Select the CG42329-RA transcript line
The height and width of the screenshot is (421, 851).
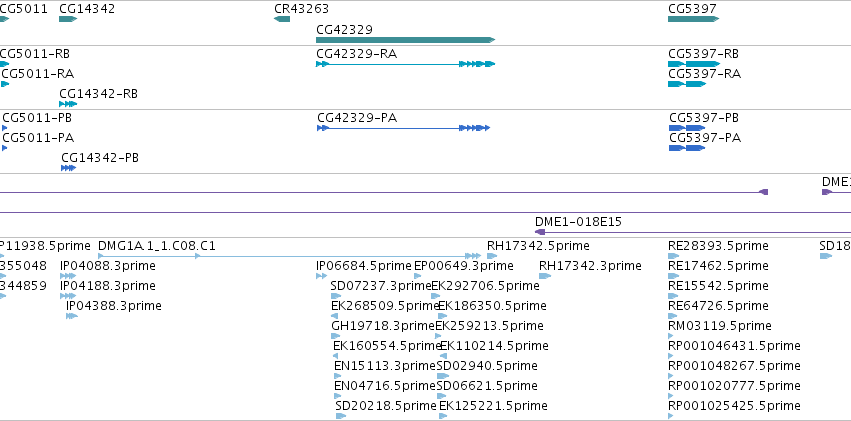405,64
